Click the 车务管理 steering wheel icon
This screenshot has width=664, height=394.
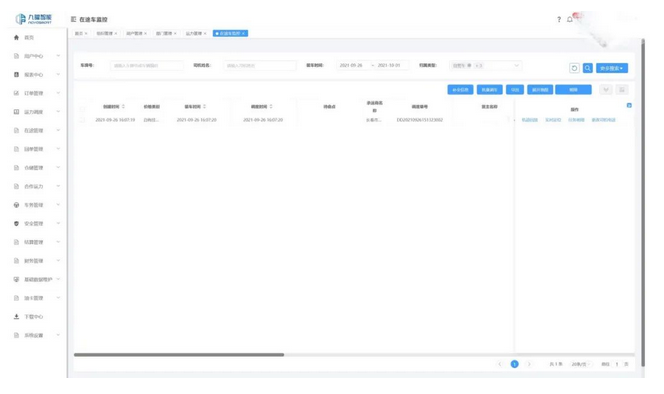click(17, 205)
